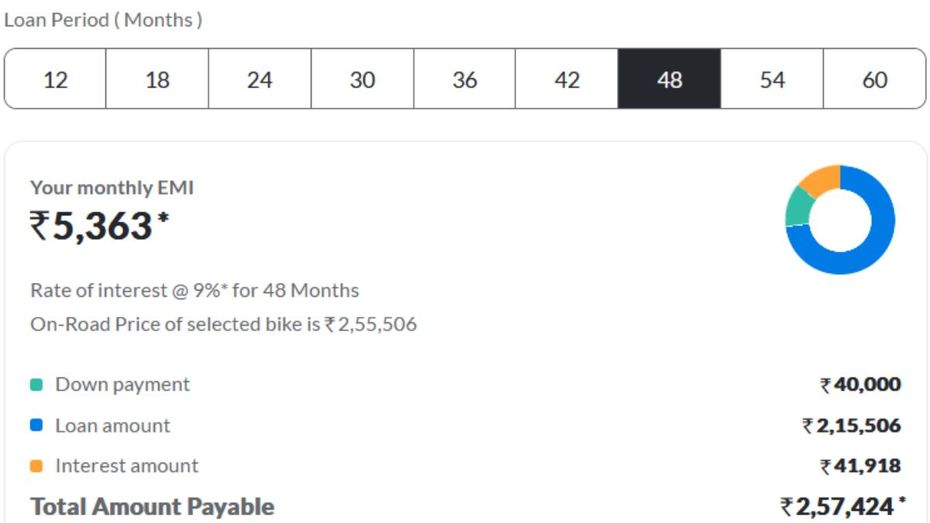
Task: Select the 24 months loan period
Action: coord(260,79)
